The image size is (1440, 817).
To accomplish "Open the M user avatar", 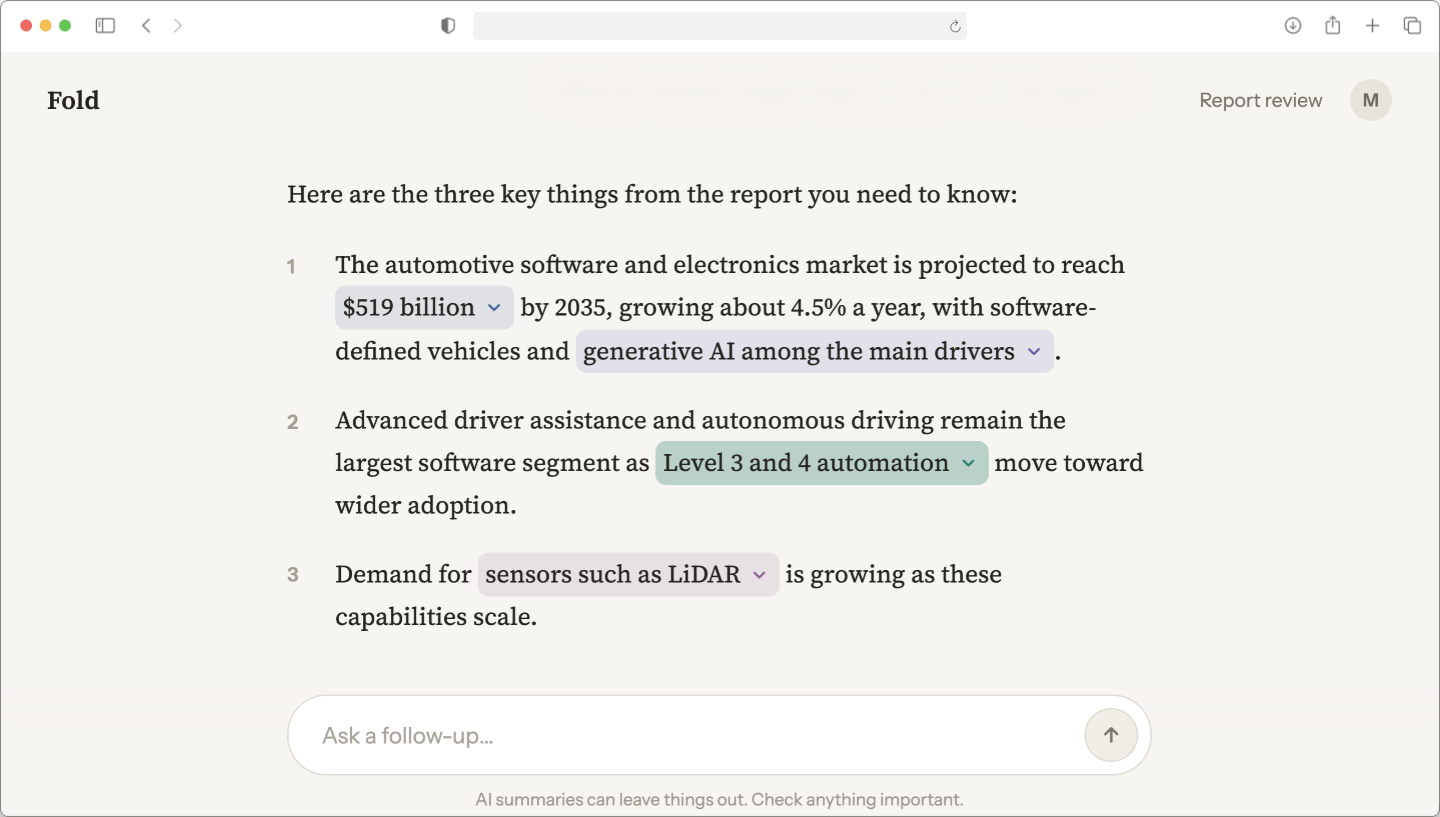I will pos(1371,100).
